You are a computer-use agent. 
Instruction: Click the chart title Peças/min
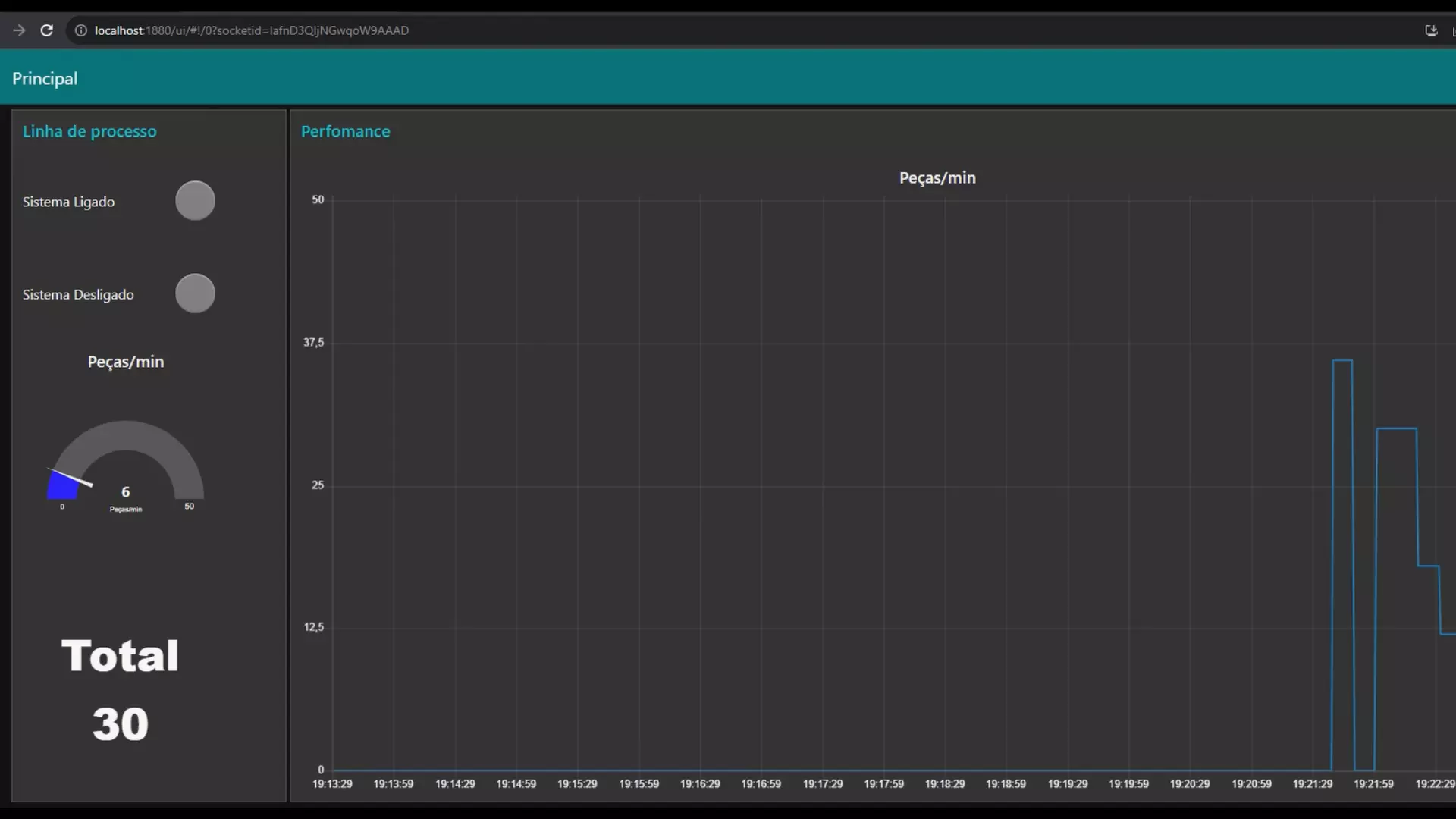tap(937, 177)
